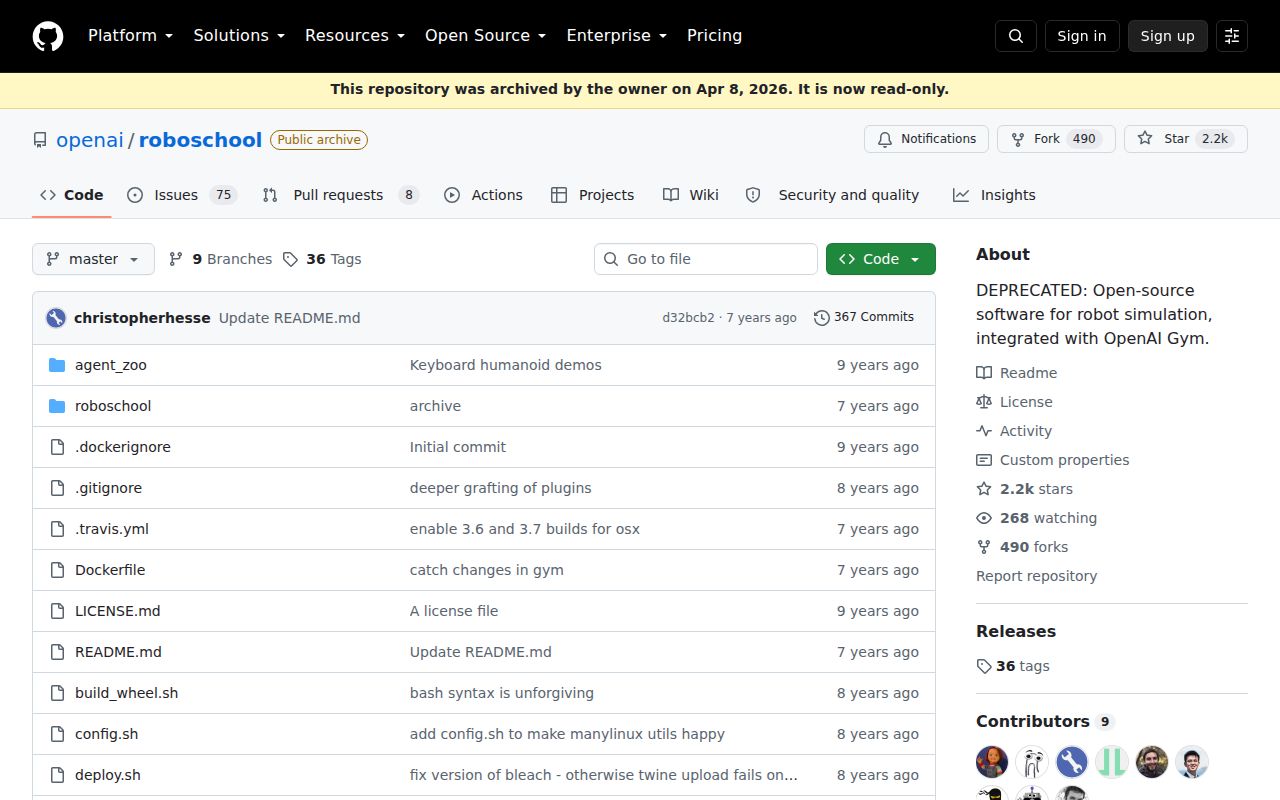Click the christopherhesse author name
1280x800 pixels.
tap(142, 318)
